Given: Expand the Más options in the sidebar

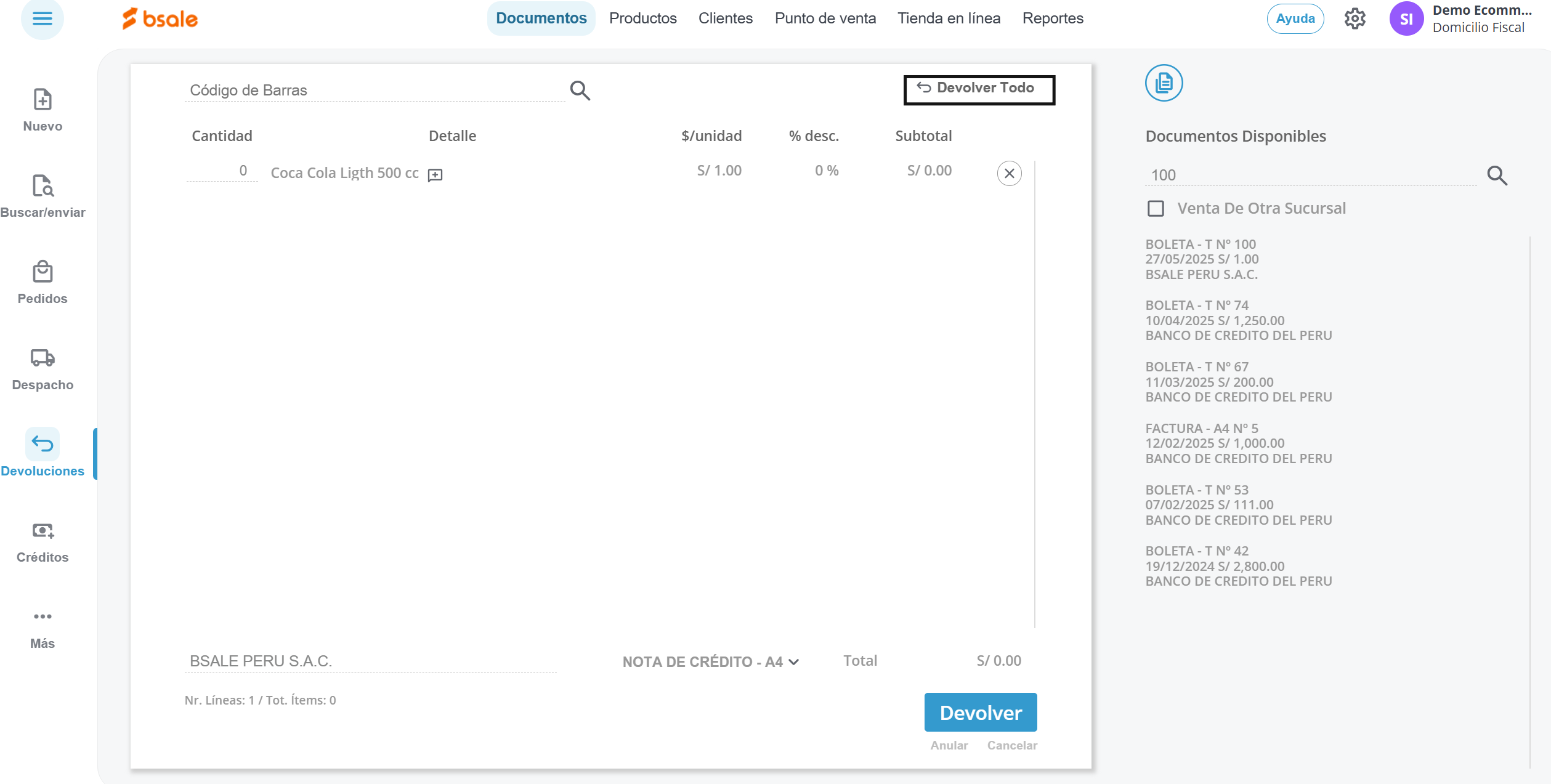Looking at the screenshot, I should [43, 617].
